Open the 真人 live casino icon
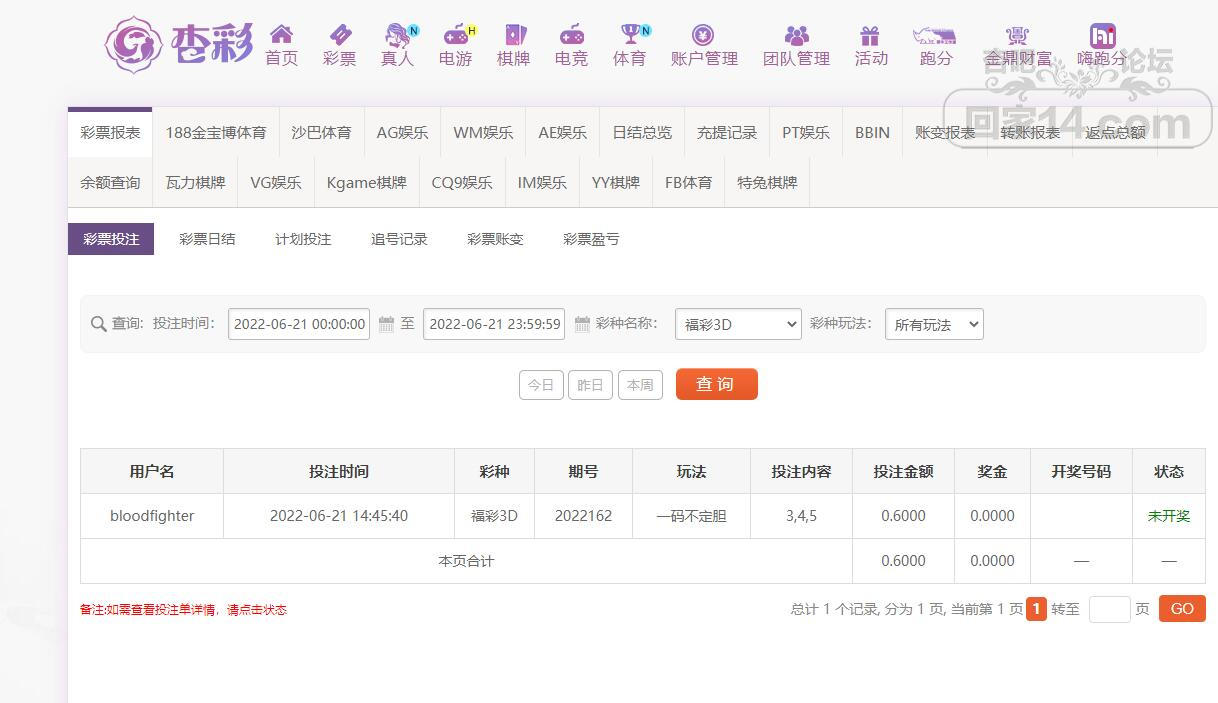Screen dimensions: 1218x703 397,36
